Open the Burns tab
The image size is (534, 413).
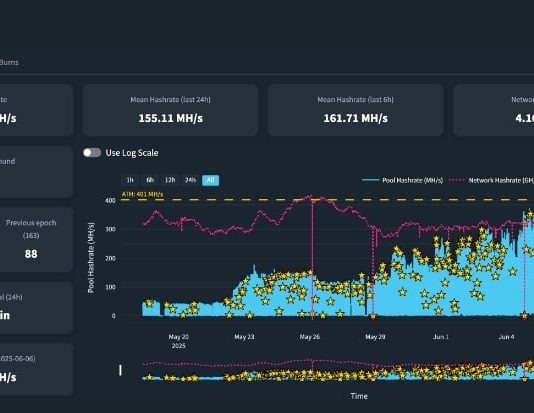click(x=9, y=62)
